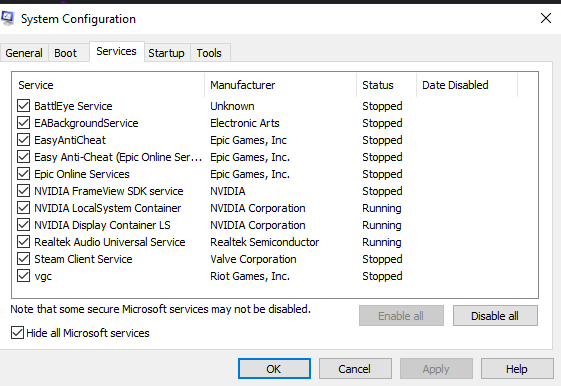Select the vgc service name

pyautogui.click(x=43, y=276)
